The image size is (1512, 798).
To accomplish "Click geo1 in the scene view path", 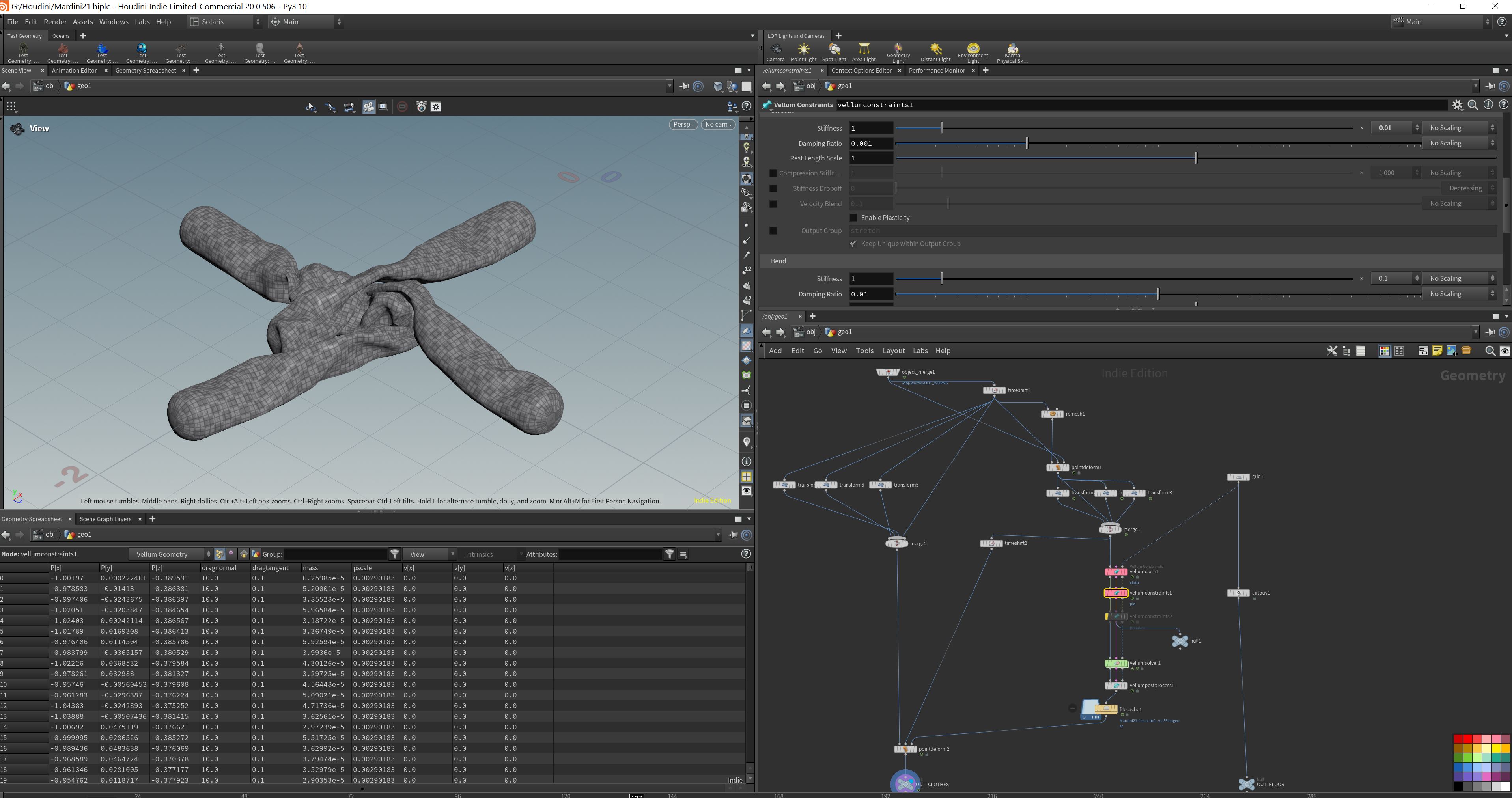I will click(84, 86).
